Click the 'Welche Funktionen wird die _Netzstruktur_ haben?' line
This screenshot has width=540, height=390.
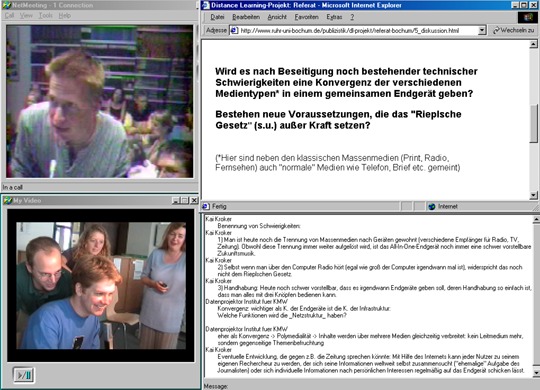(x=282, y=315)
